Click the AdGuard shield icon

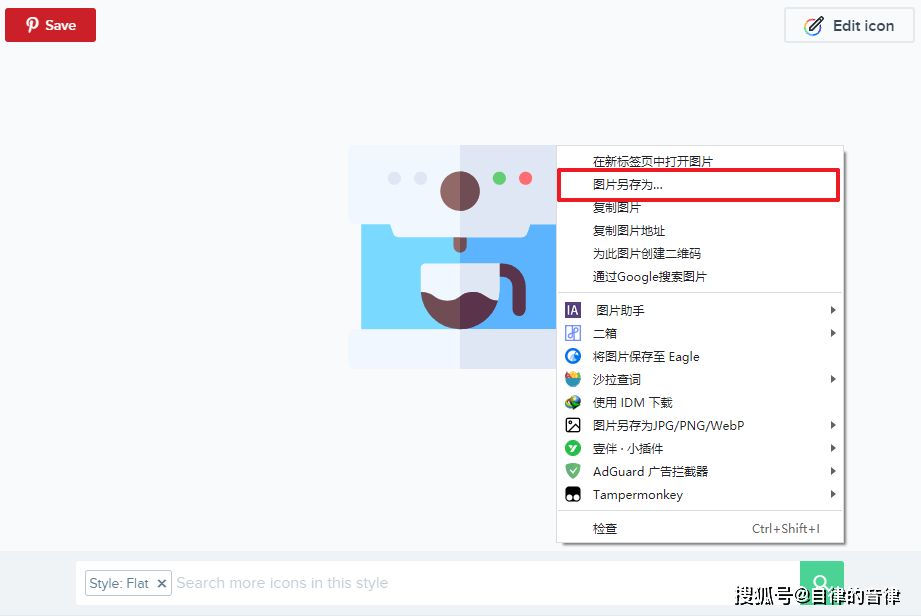point(573,471)
